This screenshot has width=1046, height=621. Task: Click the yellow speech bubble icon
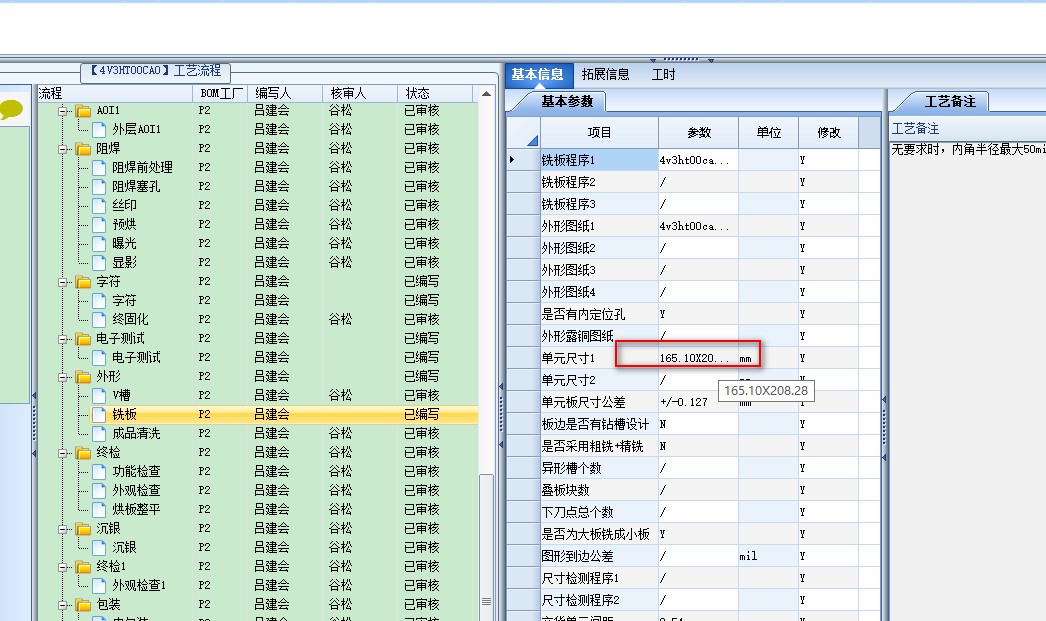pos(11,109)
